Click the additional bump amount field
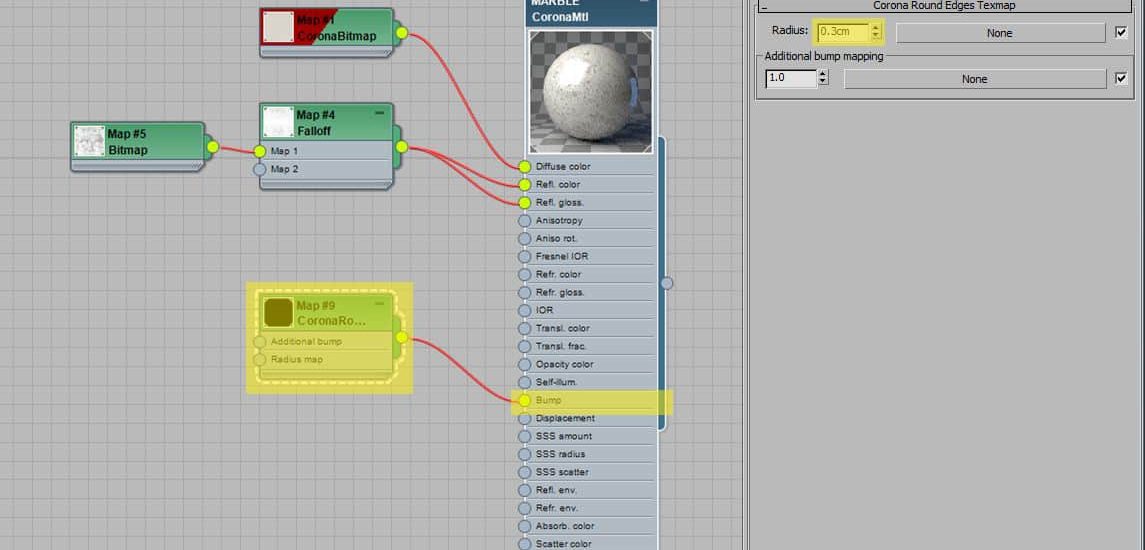The width and height of the screenshot is (1145, 550). (790, 78)
